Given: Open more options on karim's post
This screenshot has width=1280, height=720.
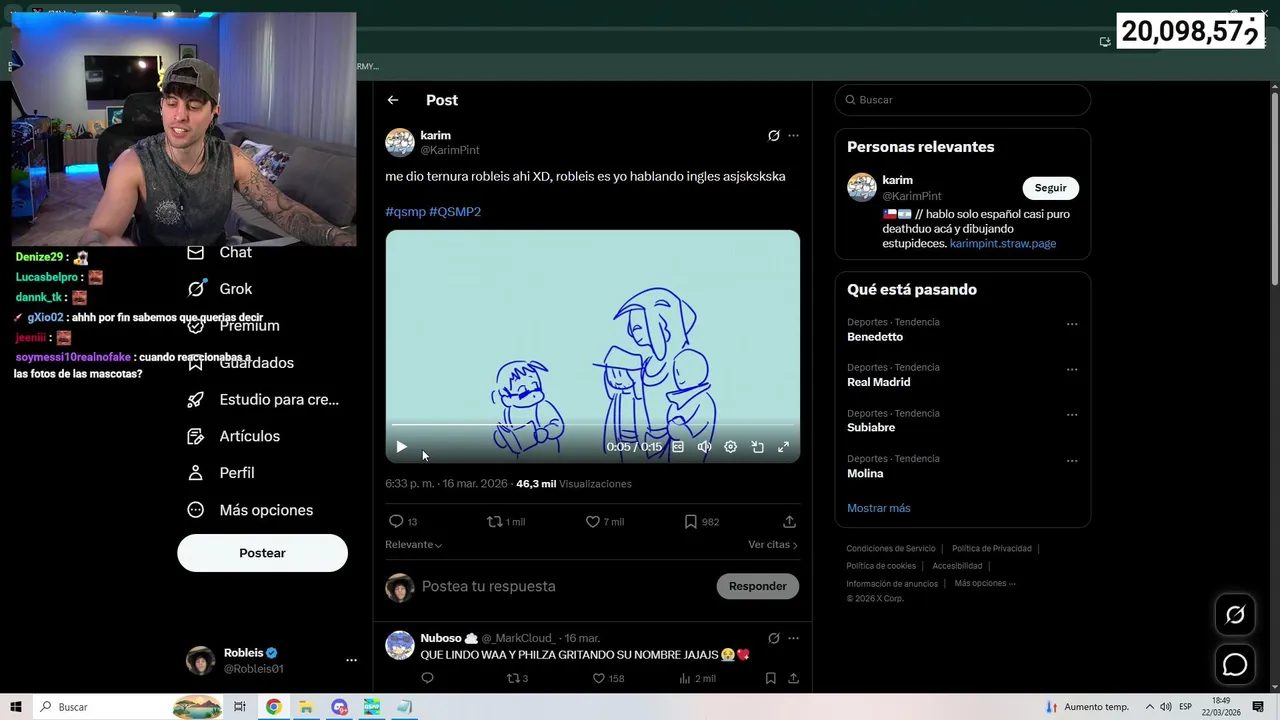Looking at the screenshot, I should coord(793,136).
